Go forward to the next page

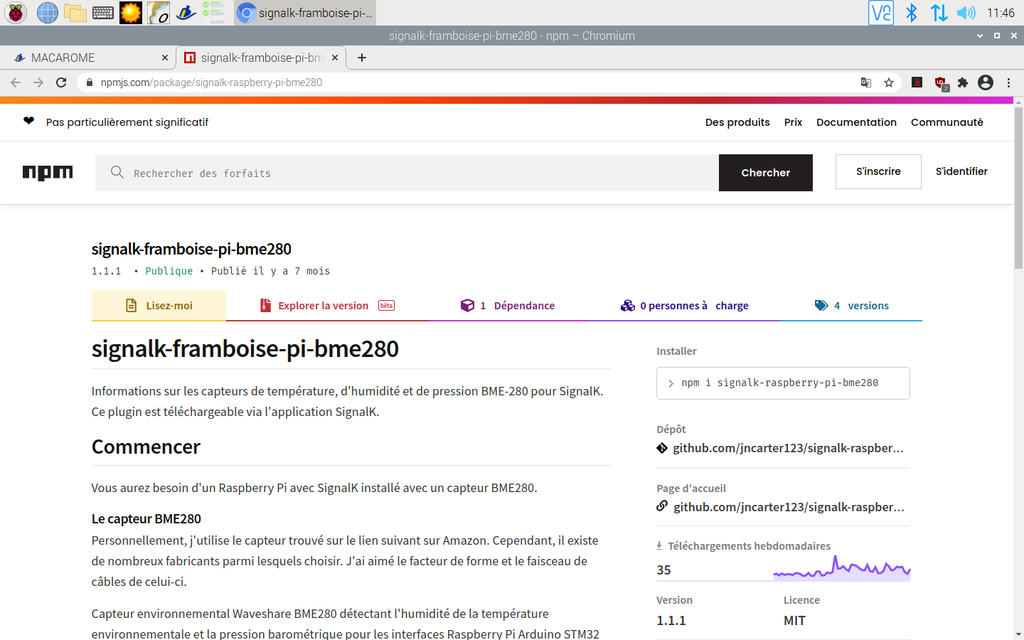[38, 82]
